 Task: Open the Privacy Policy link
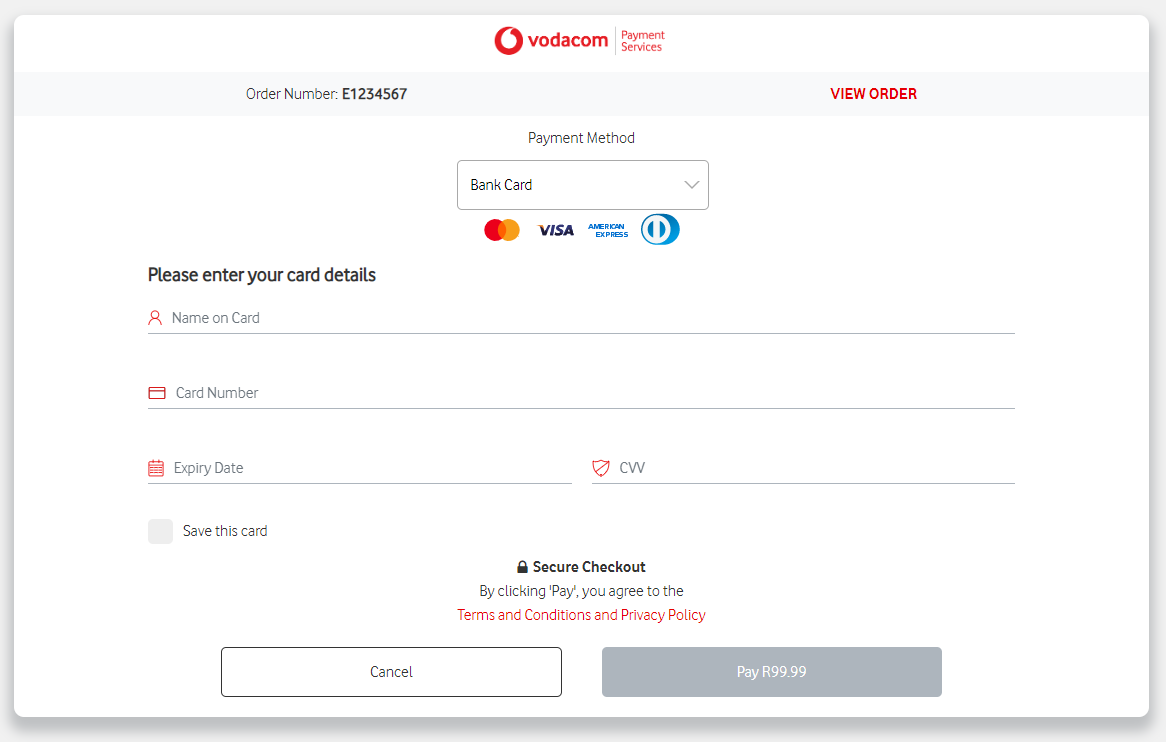665,614
